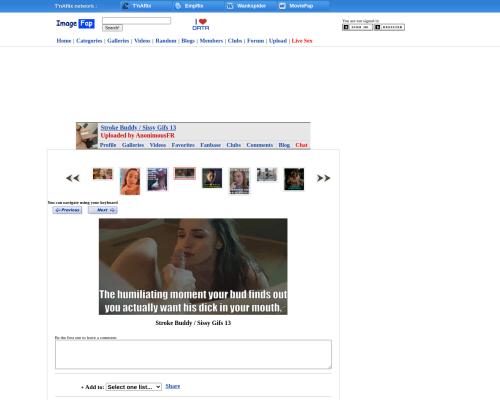500x400 pixels.
Task: Click the heart Data icon
Action: click(x=201, y=24)
